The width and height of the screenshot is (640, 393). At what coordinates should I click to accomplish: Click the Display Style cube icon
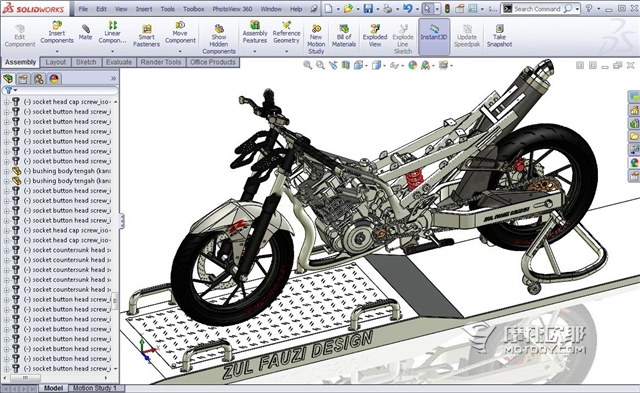point(376,65)
